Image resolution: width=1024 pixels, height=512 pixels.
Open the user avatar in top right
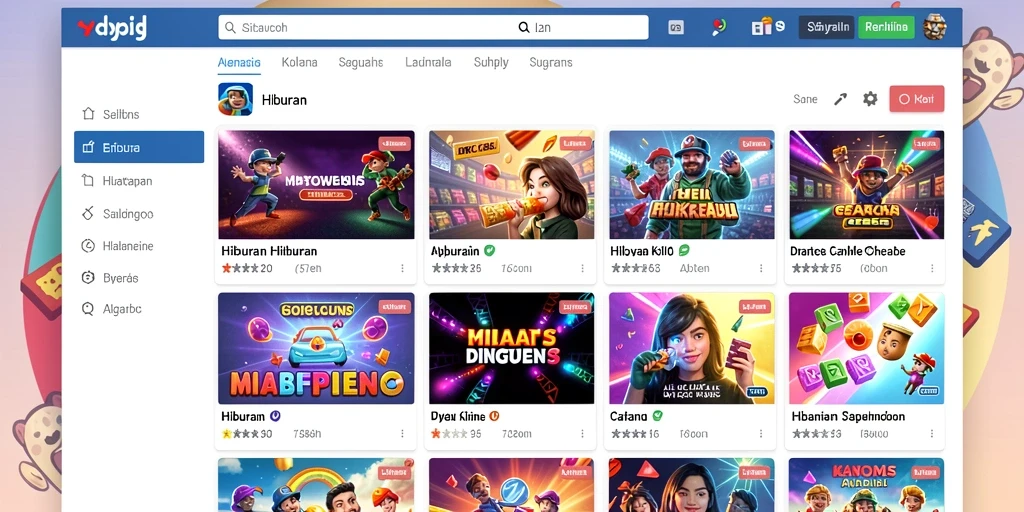935,27
